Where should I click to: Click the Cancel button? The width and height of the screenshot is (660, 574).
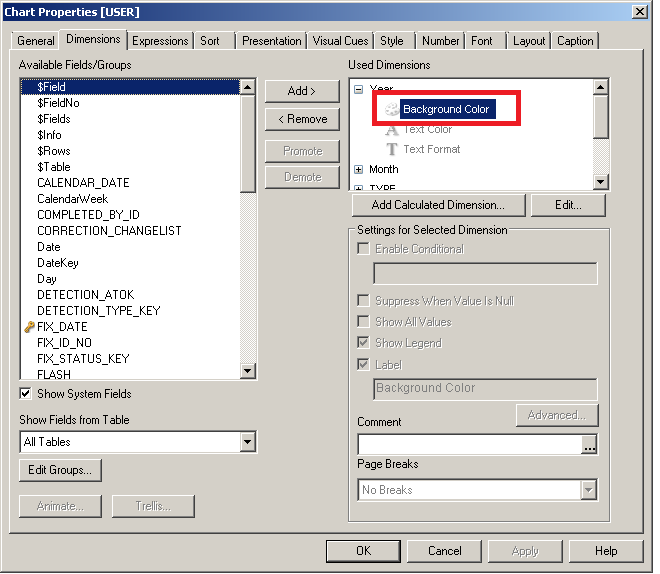pyautogui.click(x=444, y=551)
